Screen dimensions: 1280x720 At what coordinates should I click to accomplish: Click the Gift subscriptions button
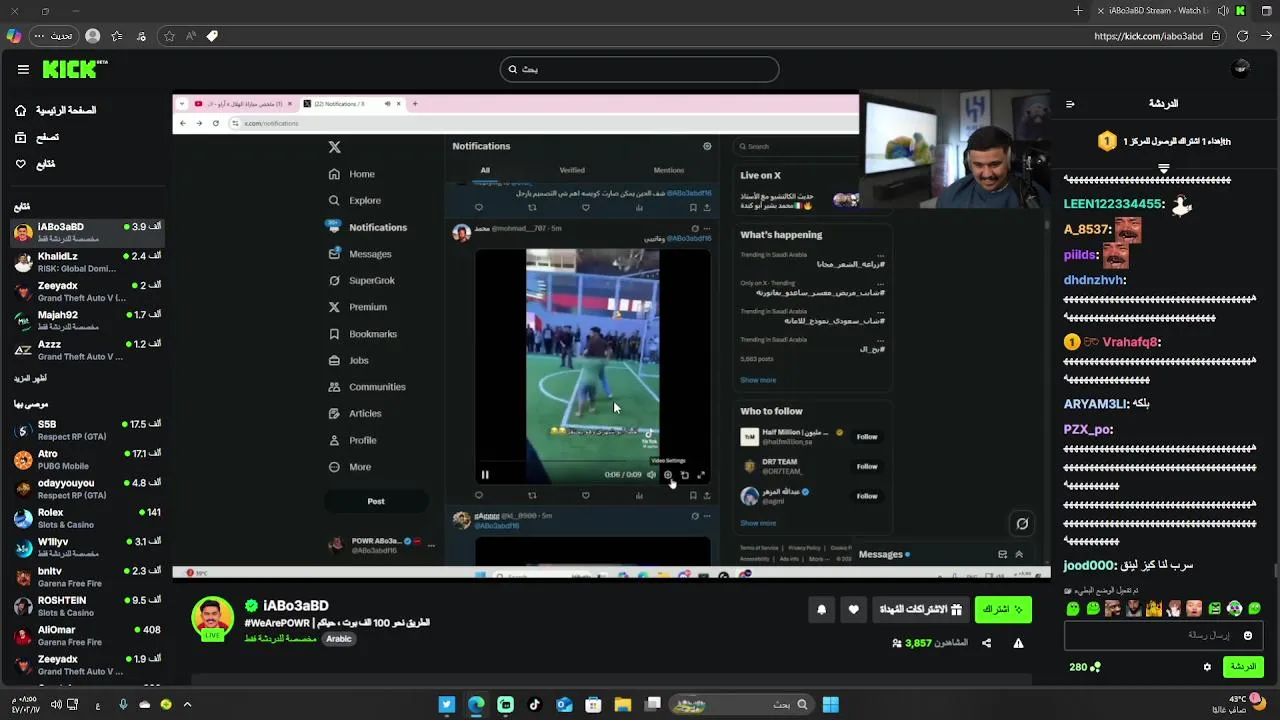[921, 610]
